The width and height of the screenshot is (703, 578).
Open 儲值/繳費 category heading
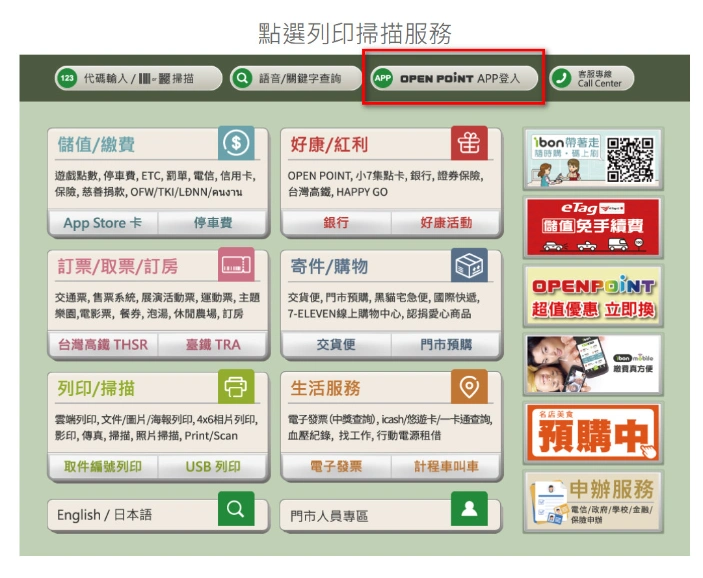click(96, 144)
